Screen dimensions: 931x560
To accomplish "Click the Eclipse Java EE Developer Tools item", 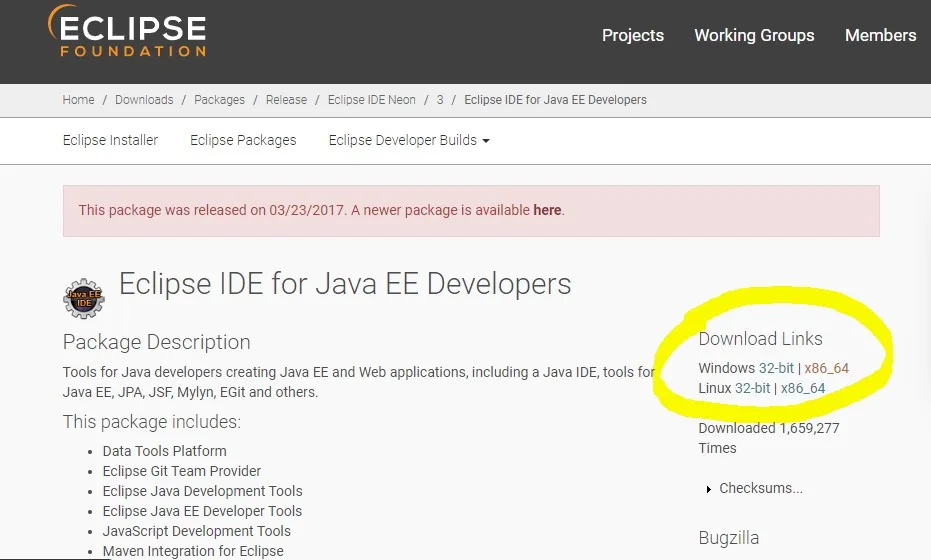I will [202, 511].
